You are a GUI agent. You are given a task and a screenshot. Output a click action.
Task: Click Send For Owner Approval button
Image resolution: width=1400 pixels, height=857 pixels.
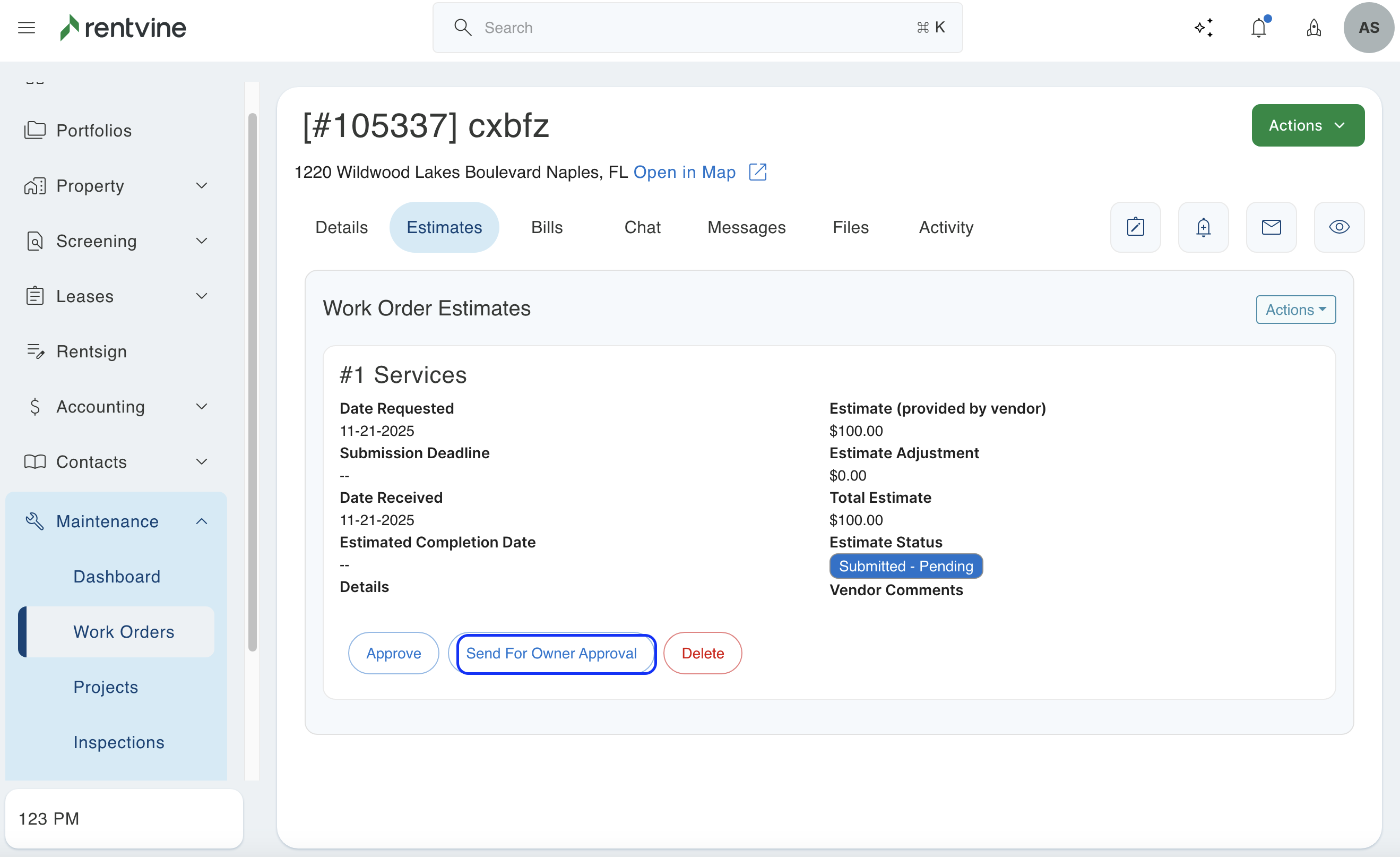552,654
